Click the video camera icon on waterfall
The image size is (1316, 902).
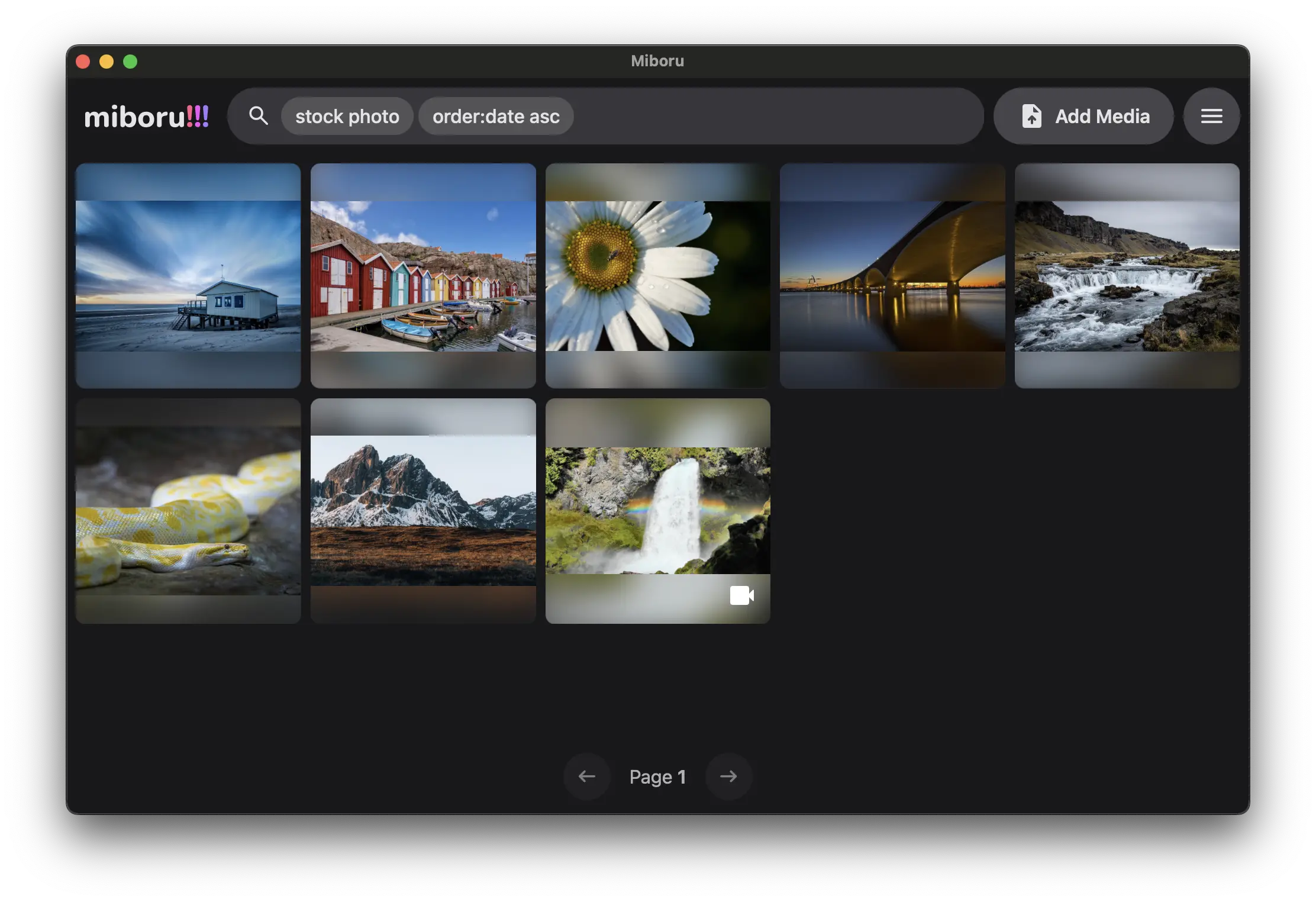click(x=741, y=595)
